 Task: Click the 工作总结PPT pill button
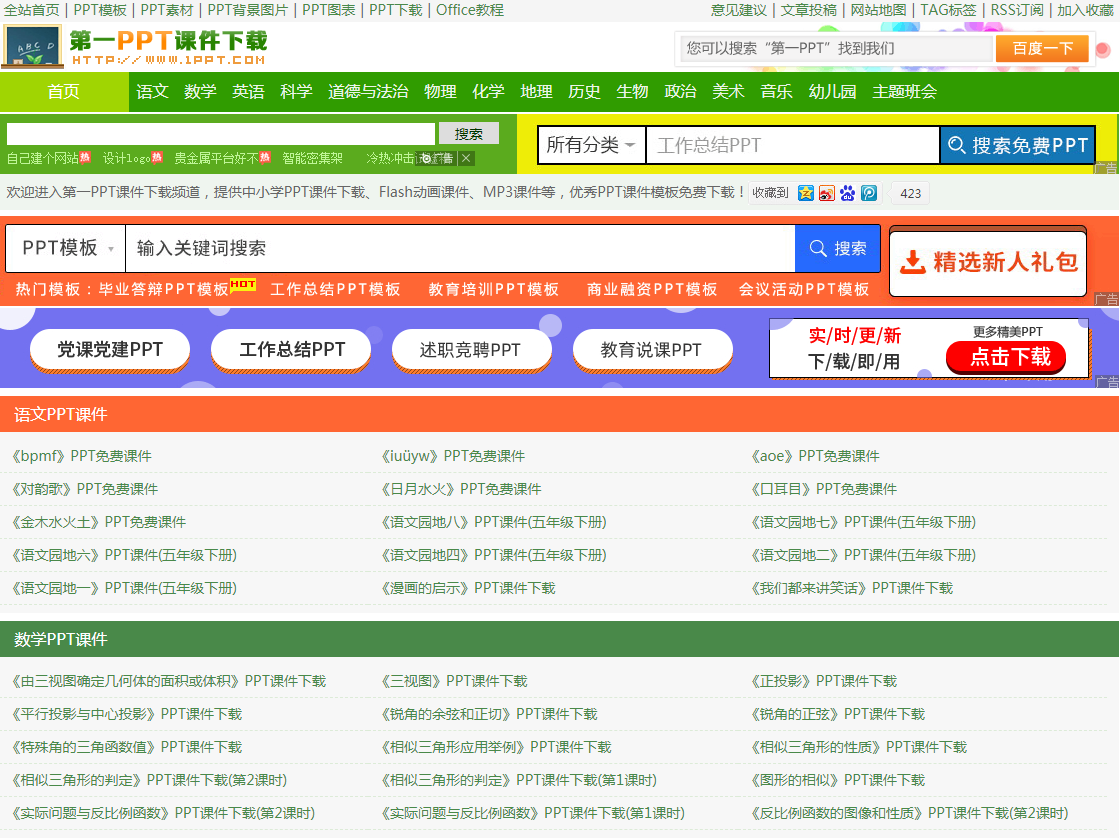tap(291, 350)
